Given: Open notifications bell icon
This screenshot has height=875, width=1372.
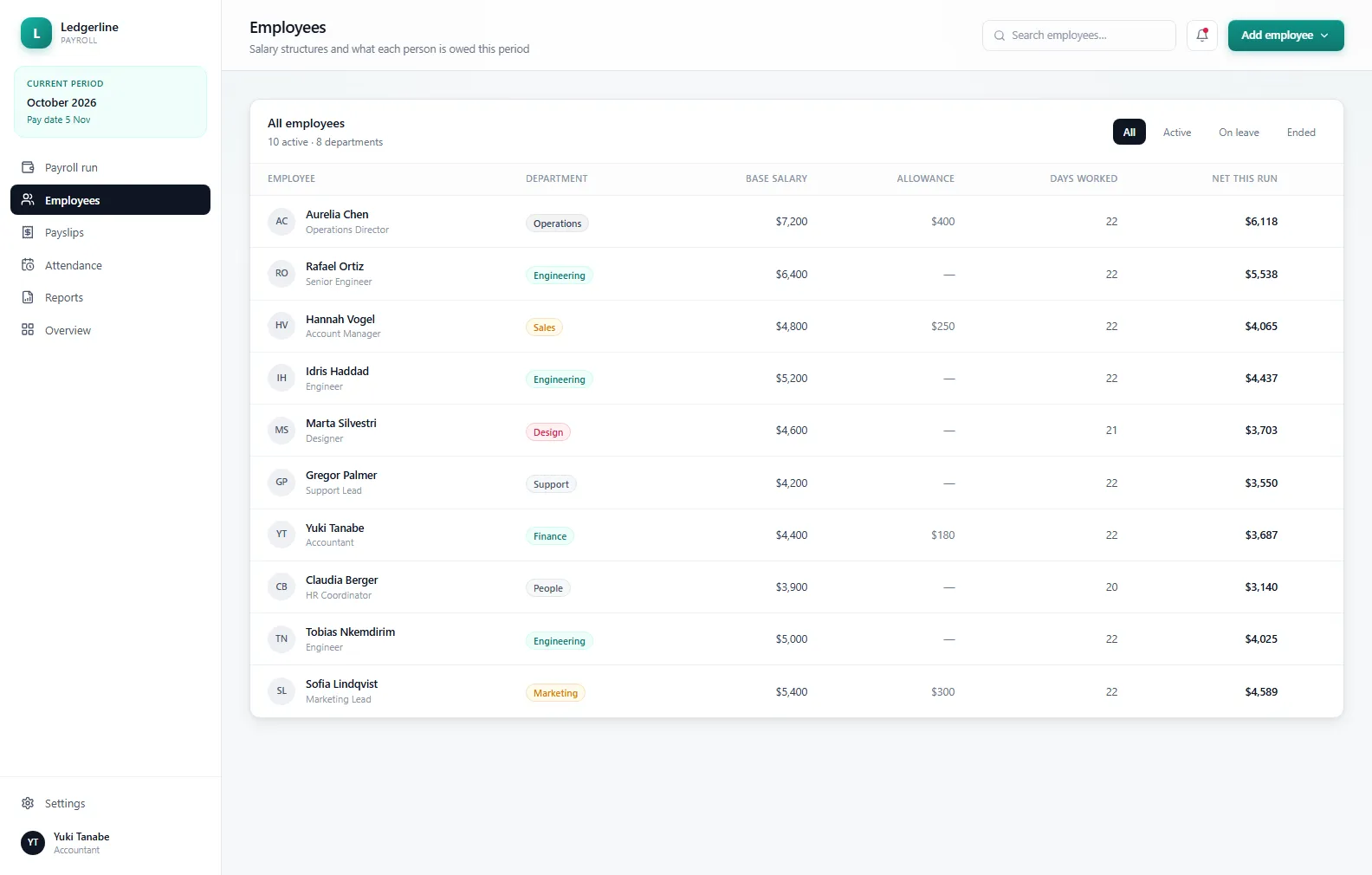Looking at the screenshot, I should coord(1202,36).
